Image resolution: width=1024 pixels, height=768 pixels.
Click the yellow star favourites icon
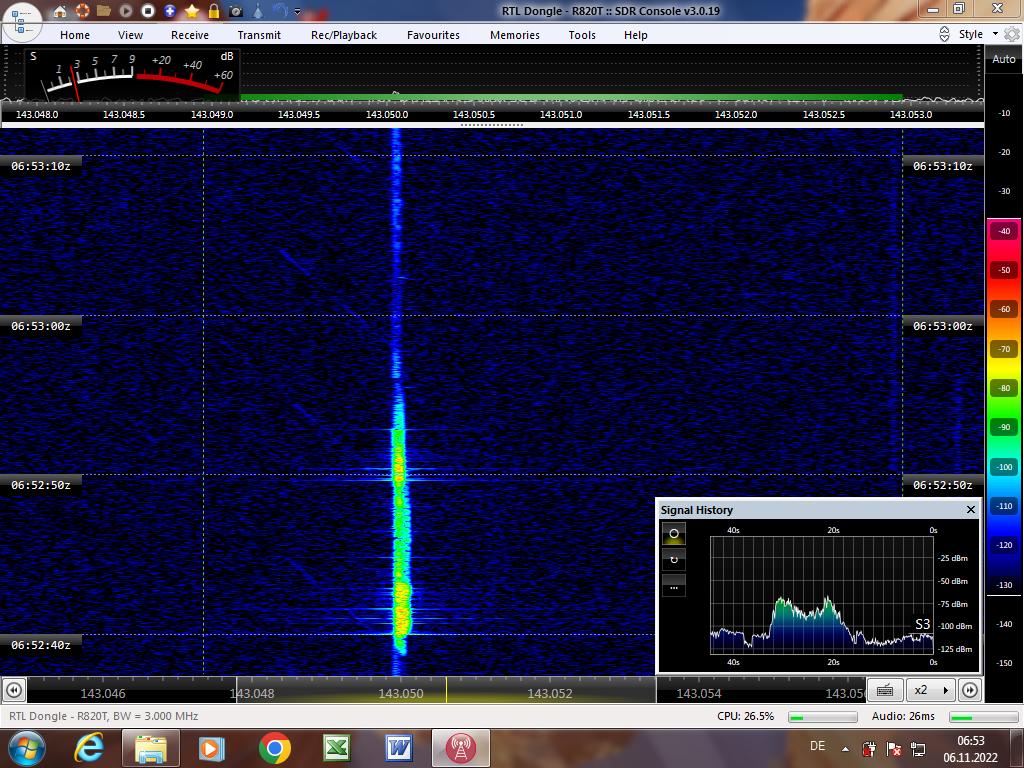click(x=192, y=11)
